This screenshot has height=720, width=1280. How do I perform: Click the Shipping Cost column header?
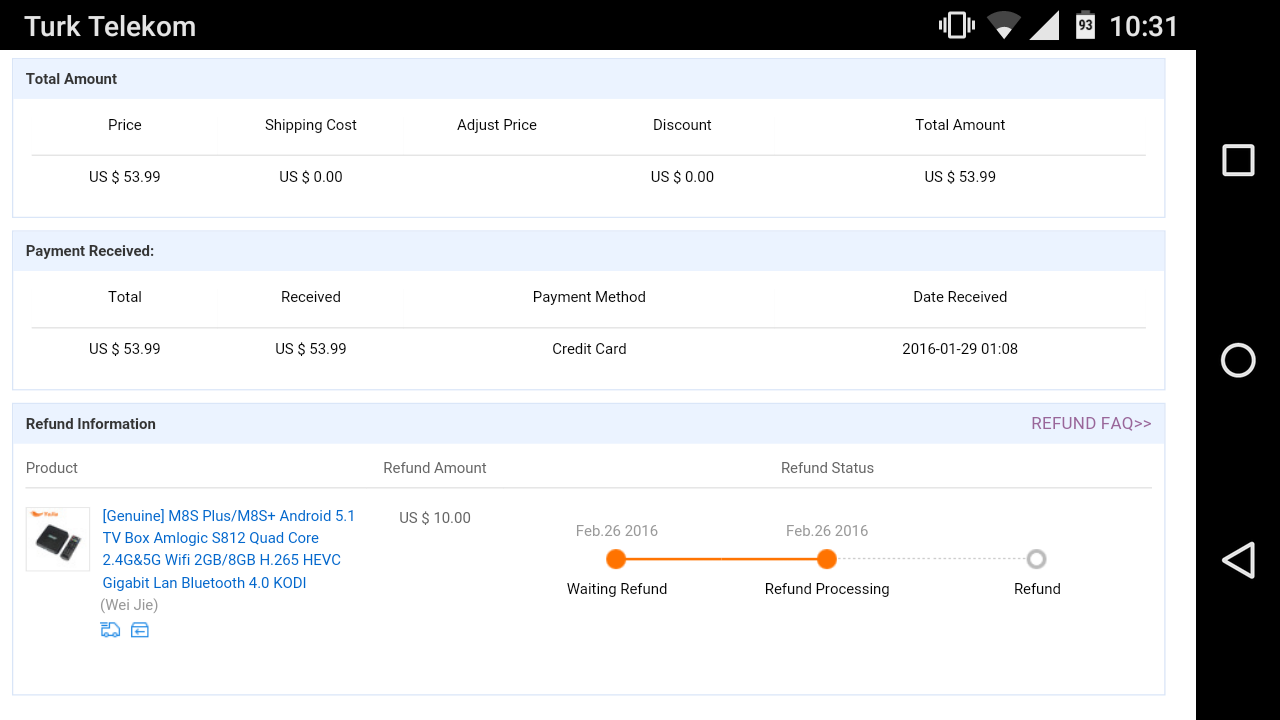click(311, 125)
